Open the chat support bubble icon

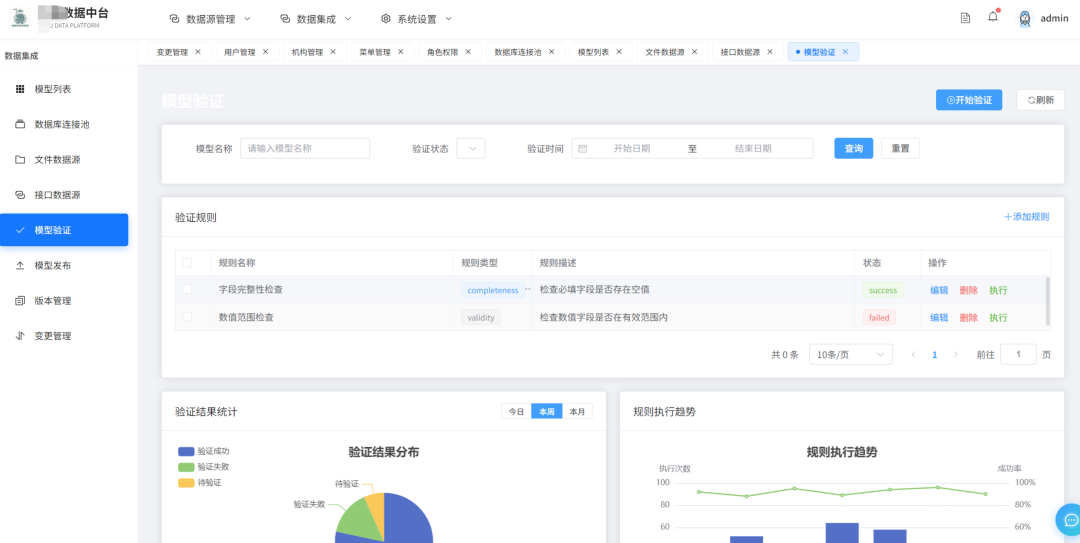click(1070, 520)
